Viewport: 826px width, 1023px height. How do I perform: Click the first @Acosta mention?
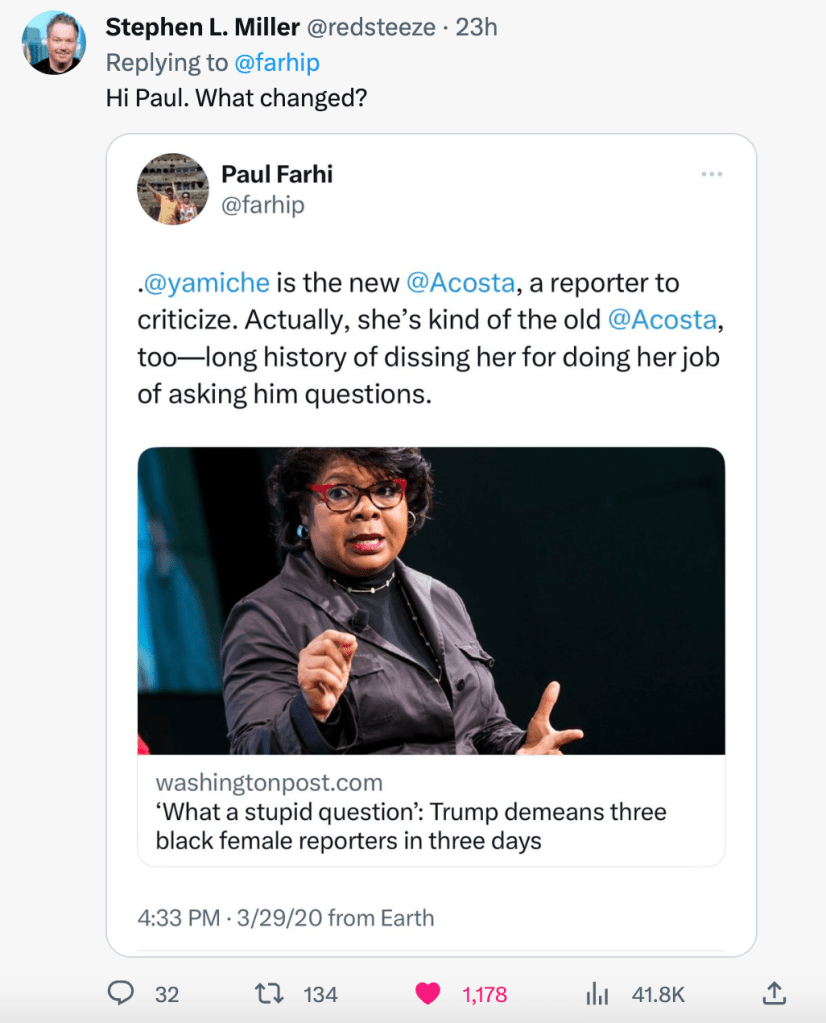(460, 282)
